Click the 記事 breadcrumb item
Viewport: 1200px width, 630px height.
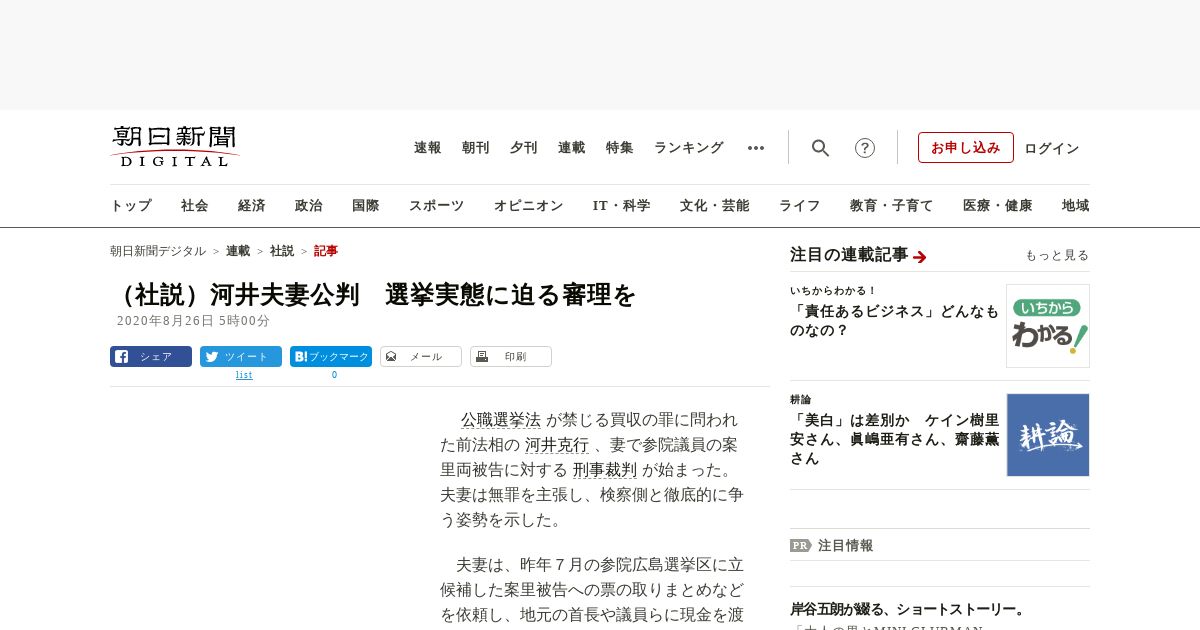tap(326, 251)
